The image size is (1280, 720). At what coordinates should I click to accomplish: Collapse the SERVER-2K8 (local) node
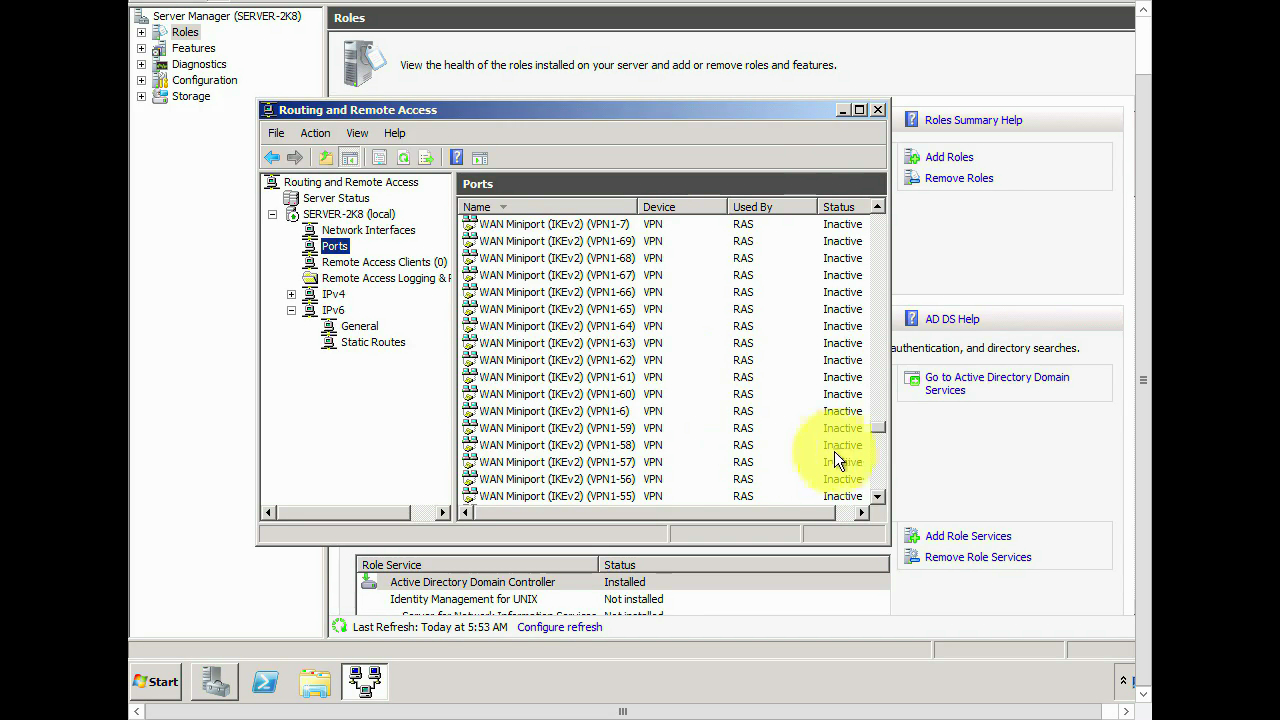(272, 214)
